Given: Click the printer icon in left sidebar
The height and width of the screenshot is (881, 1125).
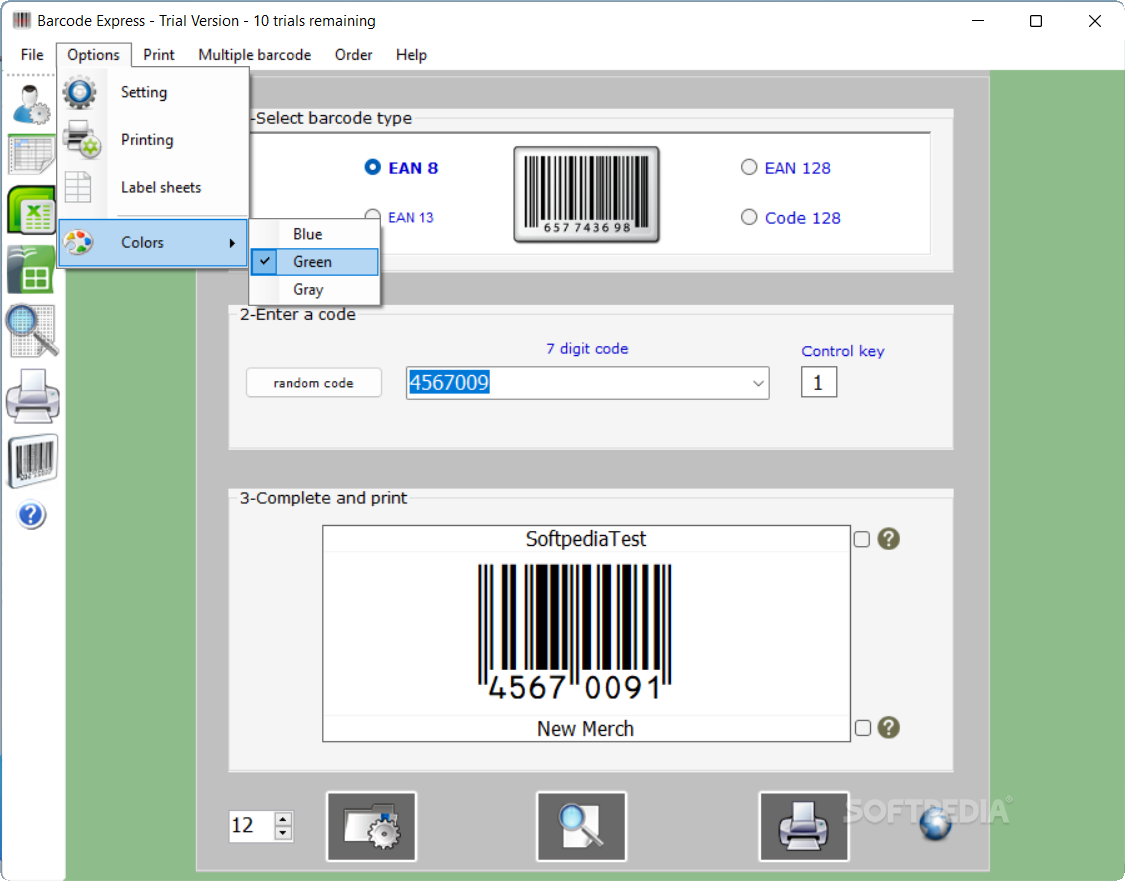Looking at the screenshot, I should tap(32, 396).
